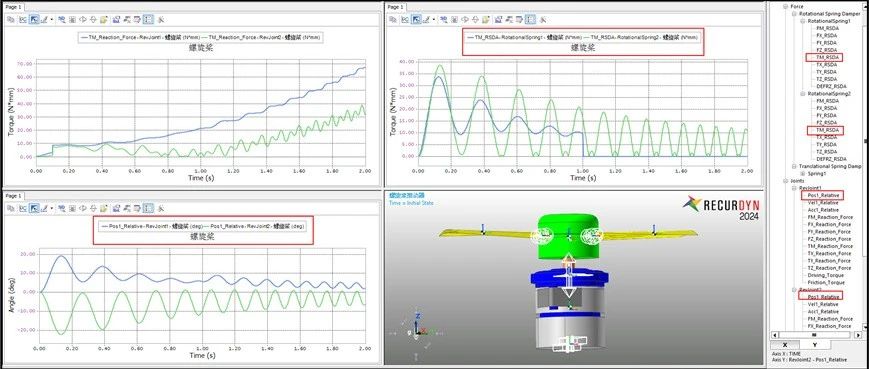Image resolution: width=869 pixels, height=369 pixels.
Task: Select Driving_Torque in the tree
Action: (827, 275)
